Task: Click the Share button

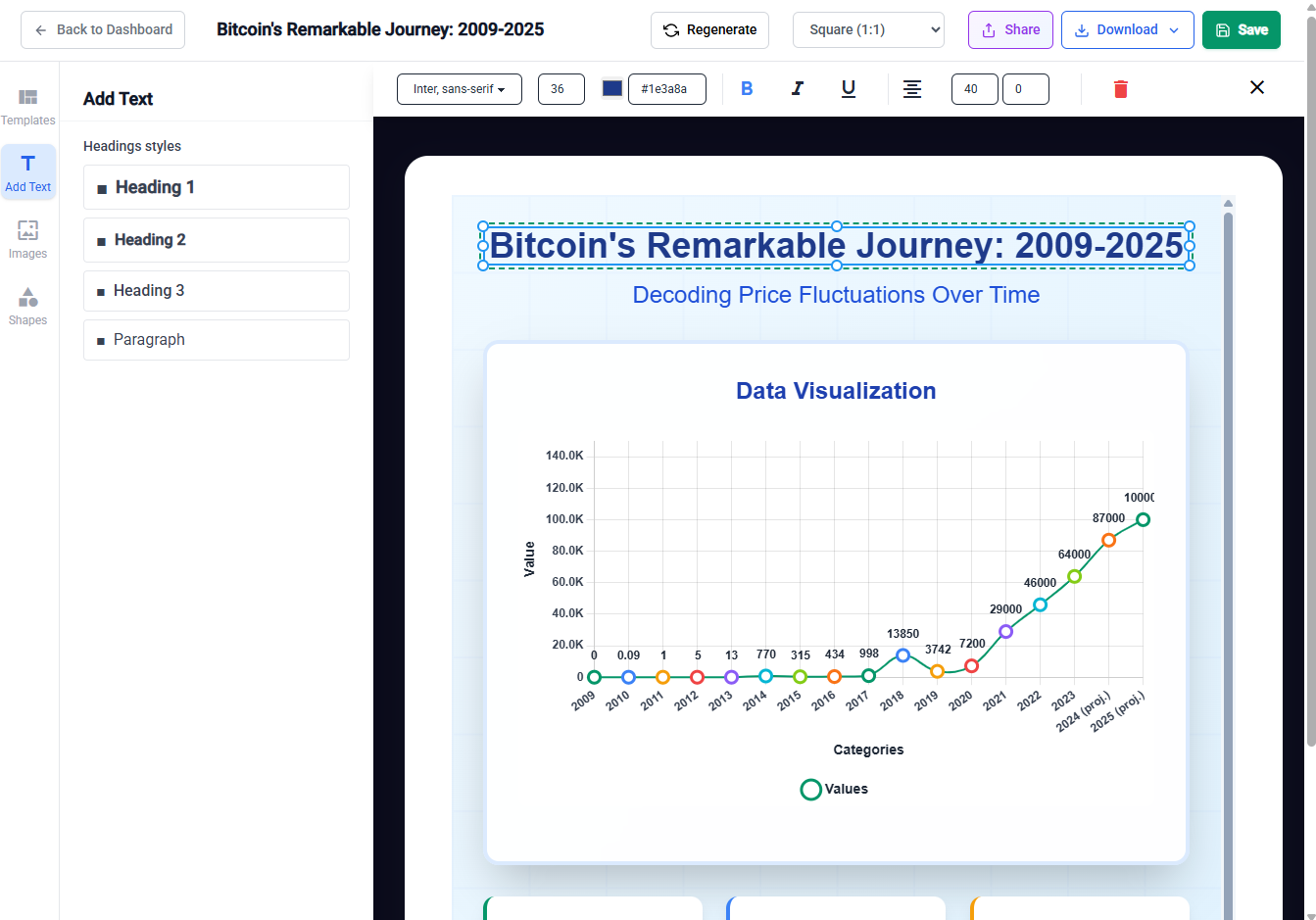Action: [x=1010, y=30]
